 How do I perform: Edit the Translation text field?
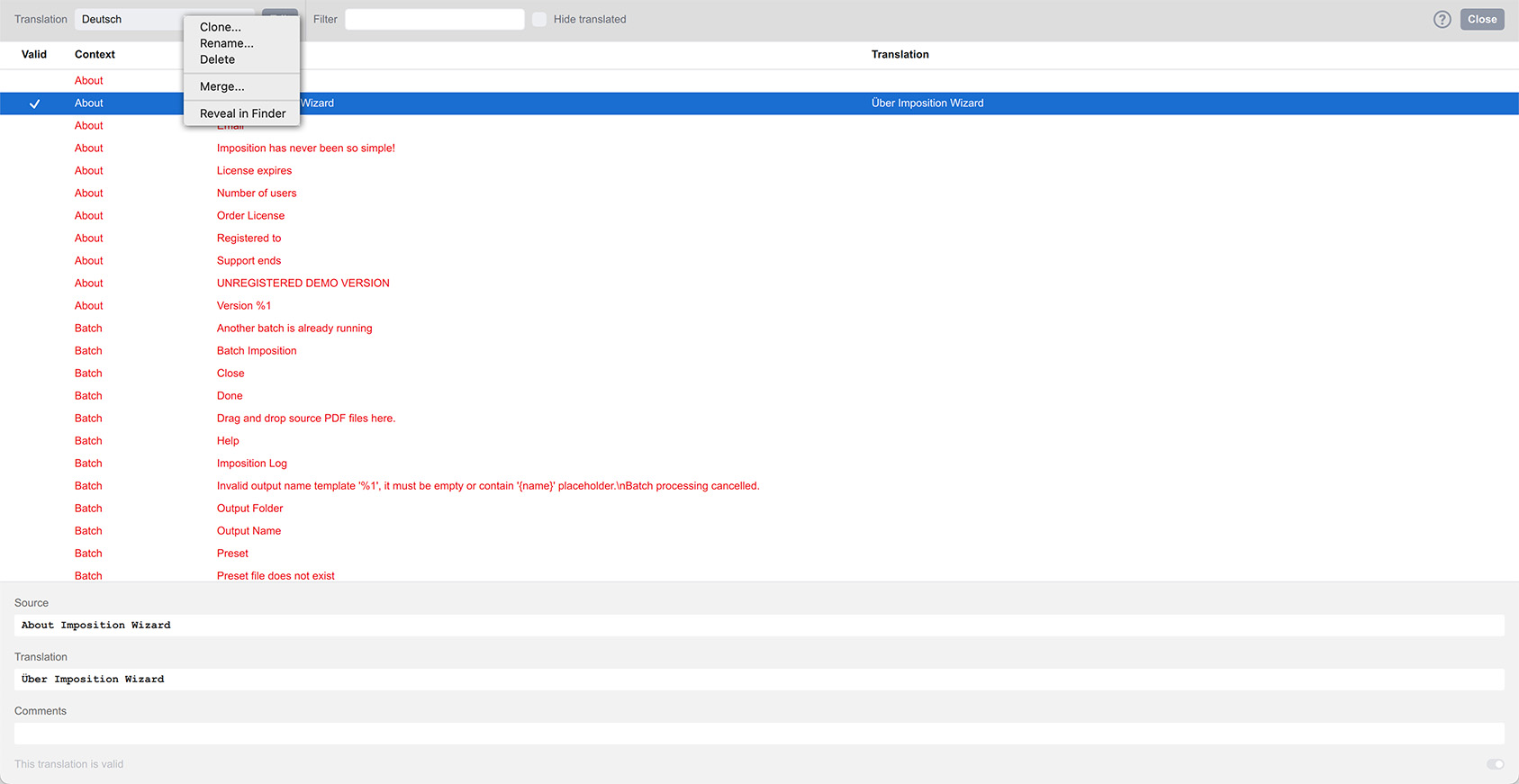coord(759,679)
